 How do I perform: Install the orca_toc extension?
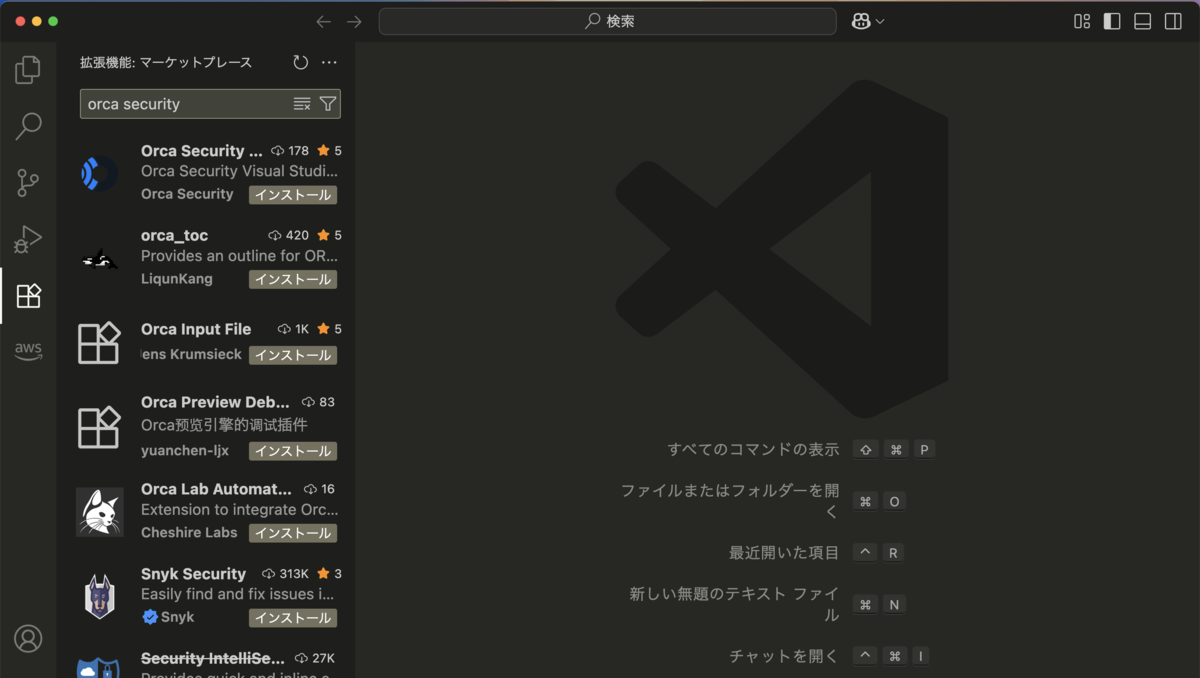(293, 280)
